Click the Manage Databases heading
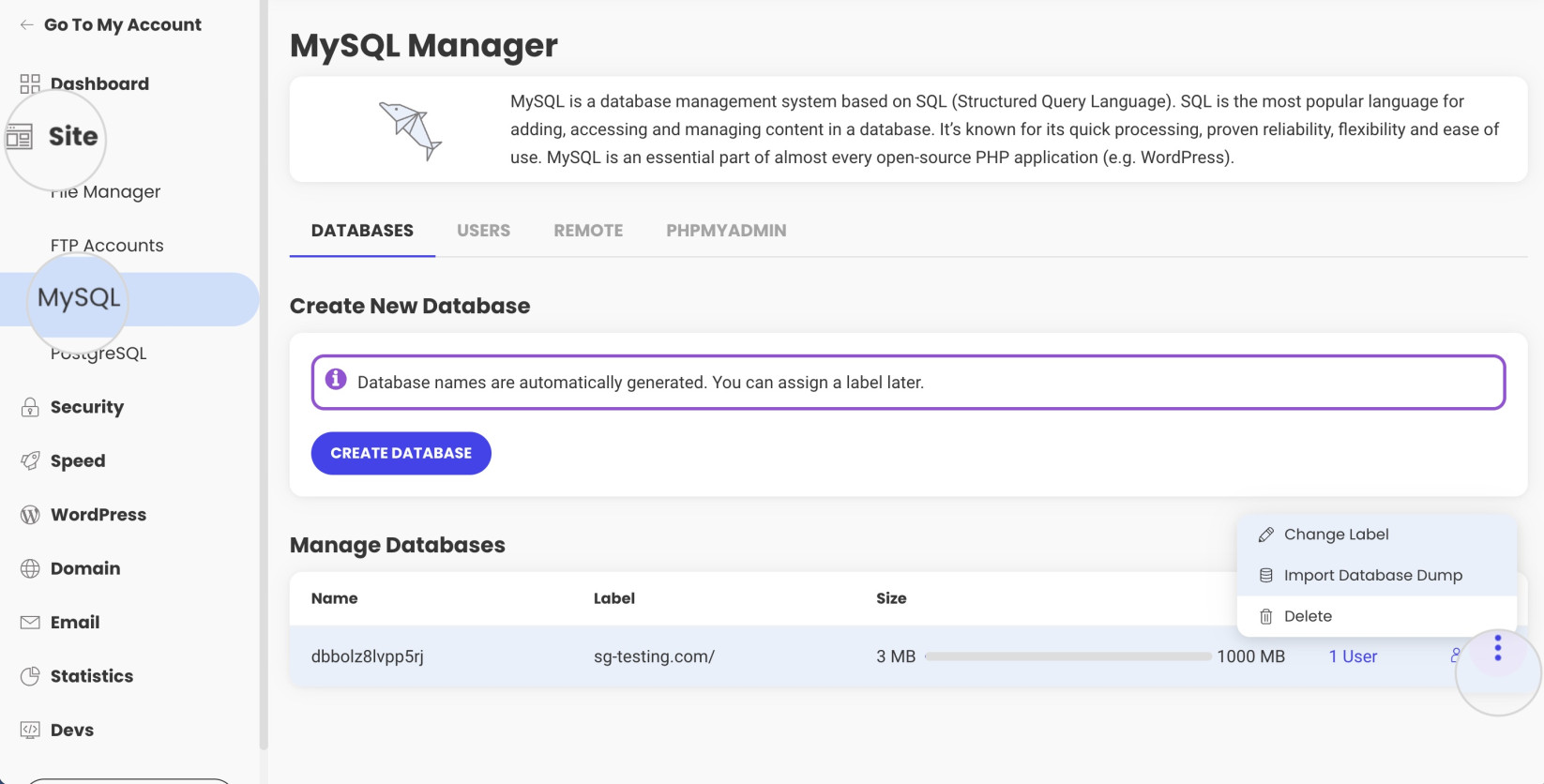Image resolution: width=1544 pixels, height=784 pixels. [398, 546]
